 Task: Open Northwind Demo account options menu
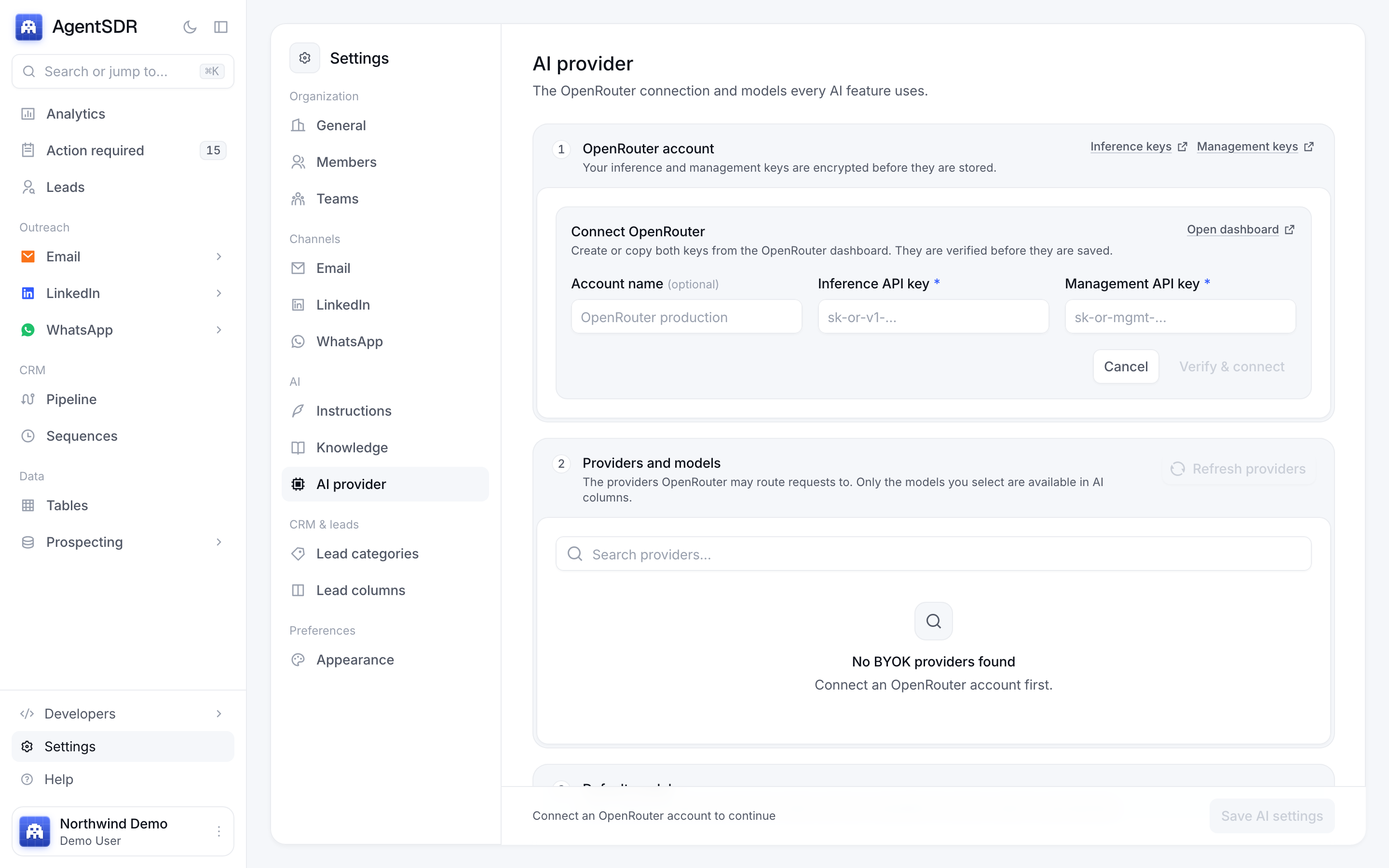pyautogui.click(x=218, y=831)
